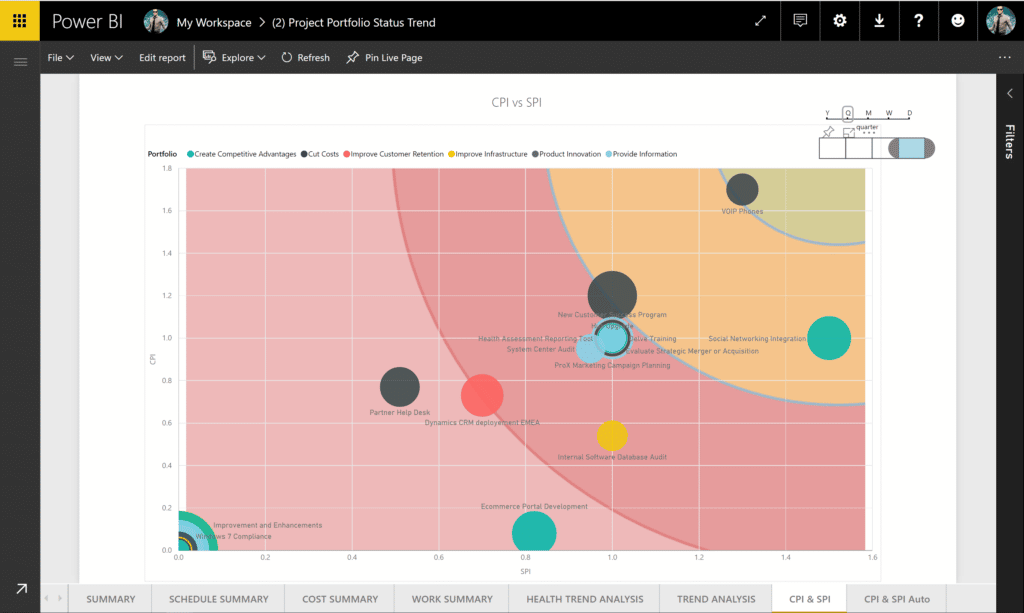Select the Ecommerce Portal Development bubble
This screenshot has height=613, width=1024.
(x=534, y=531)
